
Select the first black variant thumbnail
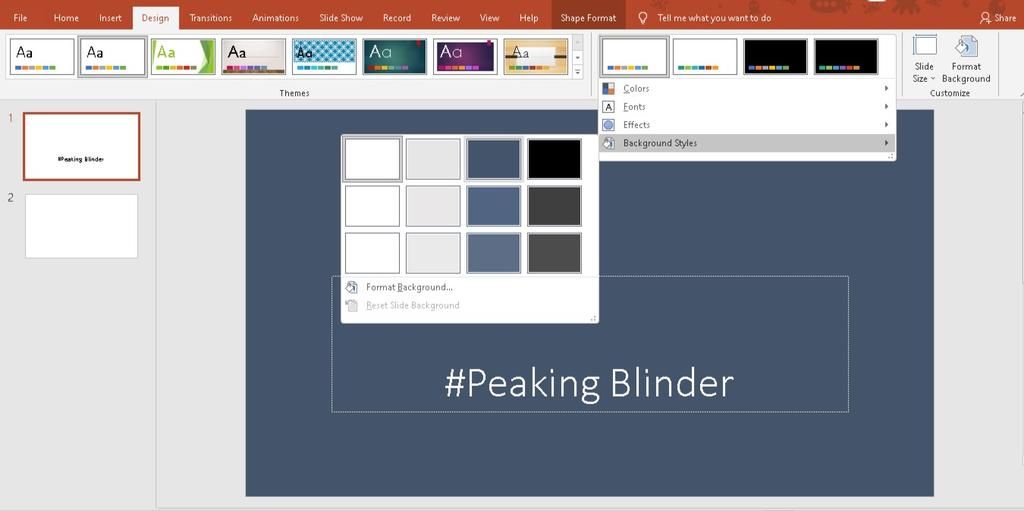[x=775, y=56]
